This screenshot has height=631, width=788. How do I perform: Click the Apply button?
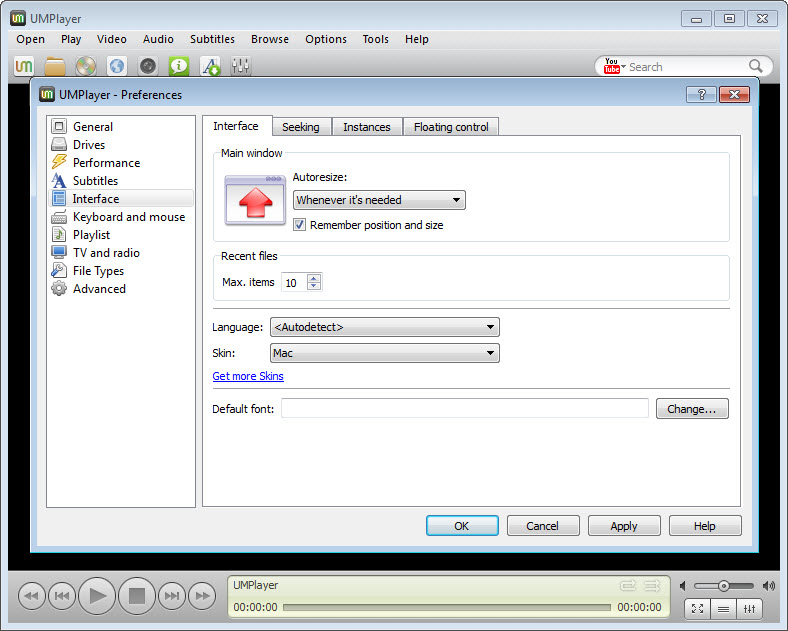624,525
